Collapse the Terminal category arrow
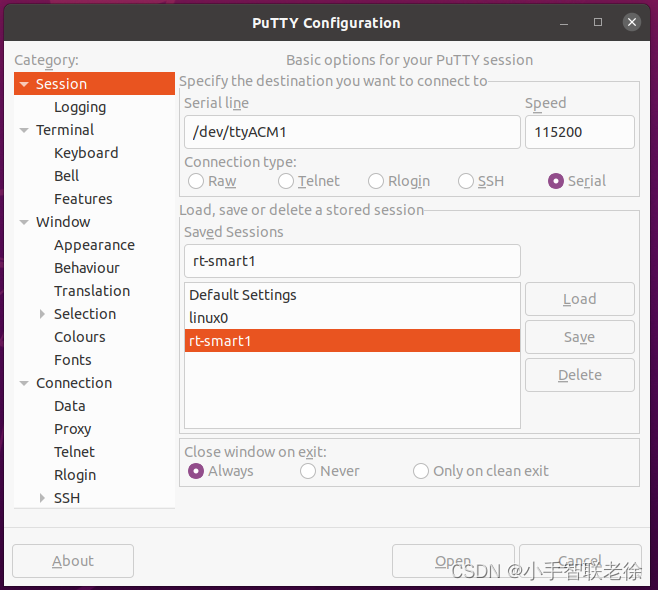The height and width of the screenshot is (590, 658). click(x=24, y=130)
